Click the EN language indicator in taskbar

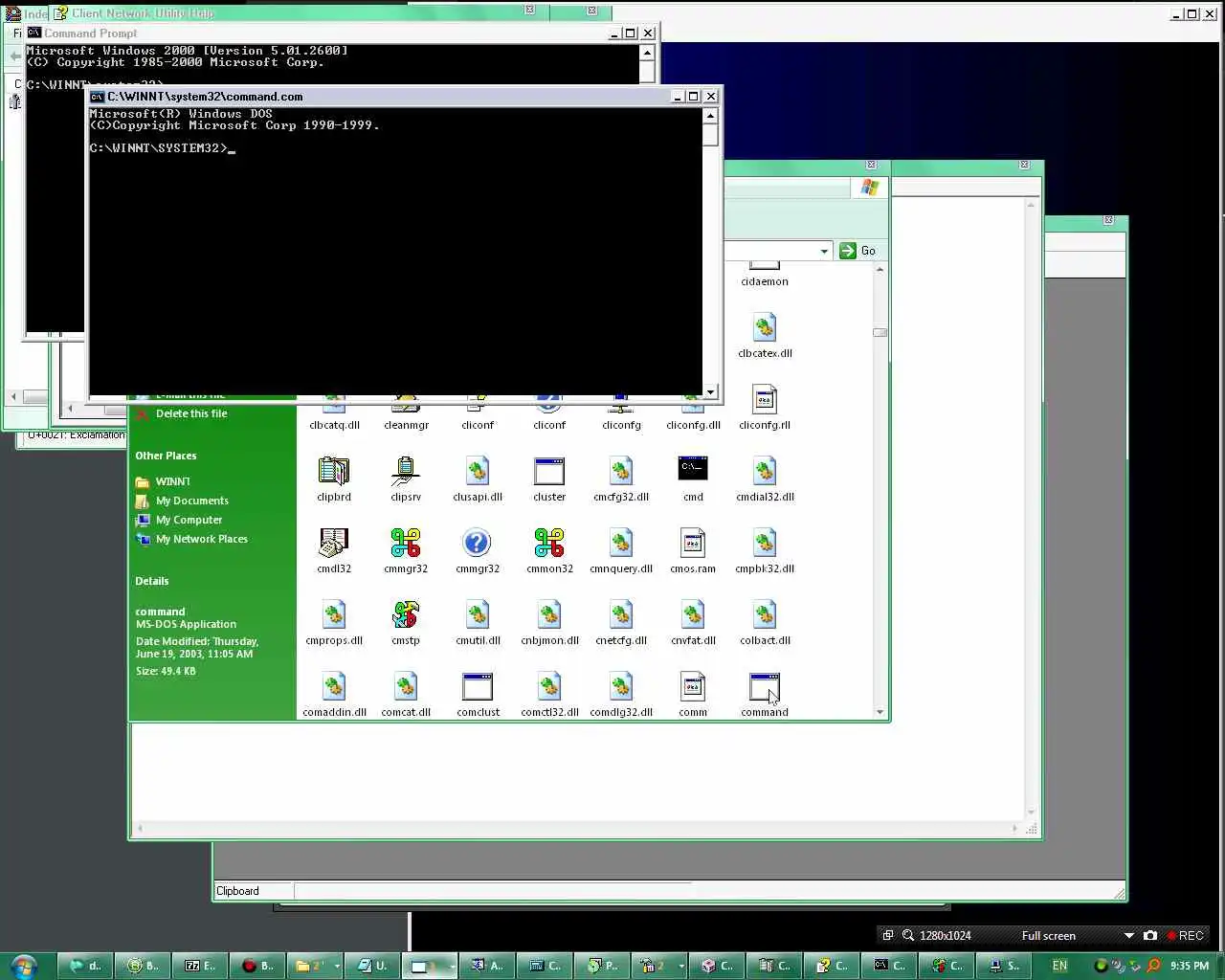click(x=1059, y=965)
